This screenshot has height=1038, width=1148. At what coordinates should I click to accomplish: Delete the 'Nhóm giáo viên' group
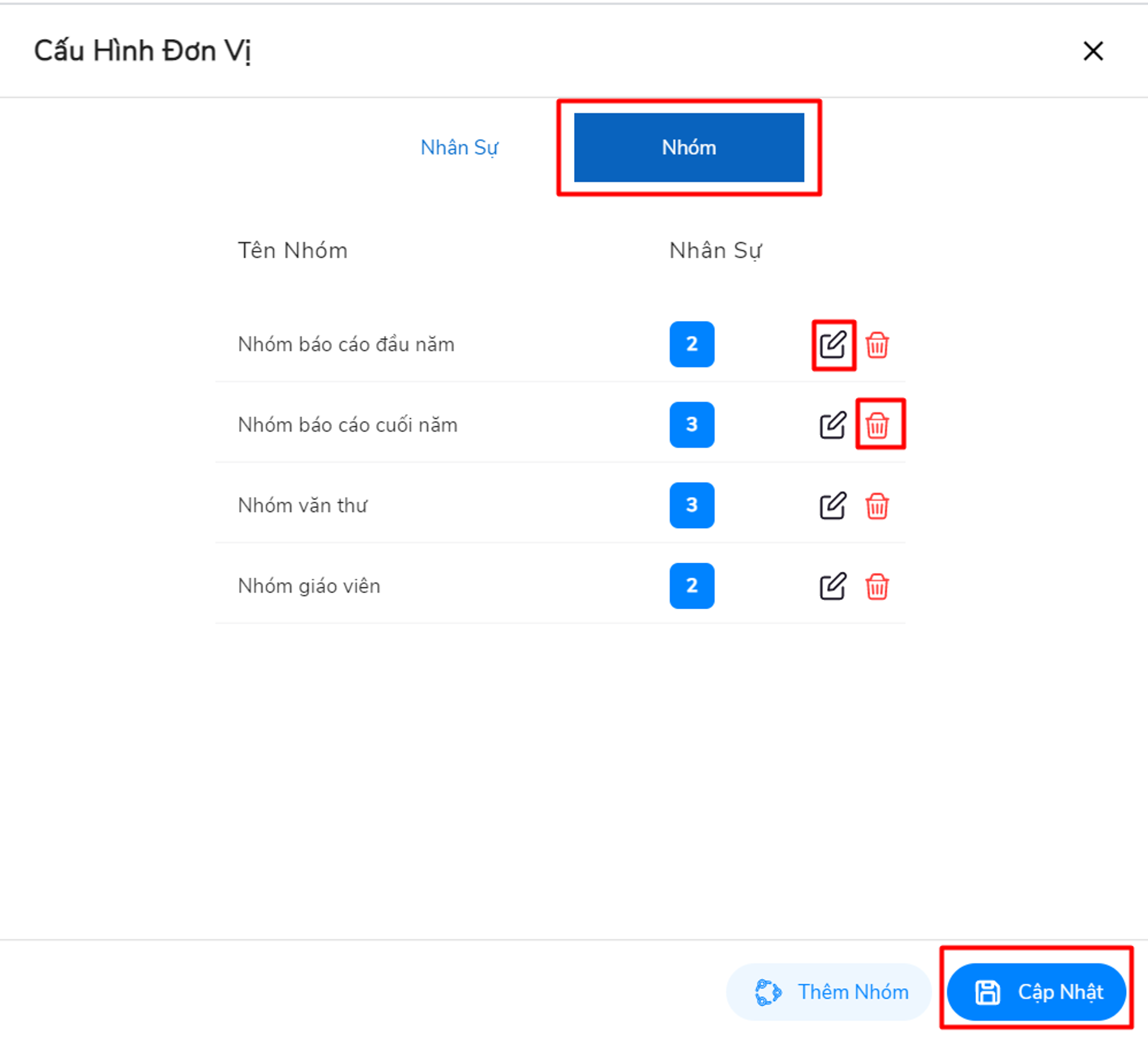(x=876, y=586)
